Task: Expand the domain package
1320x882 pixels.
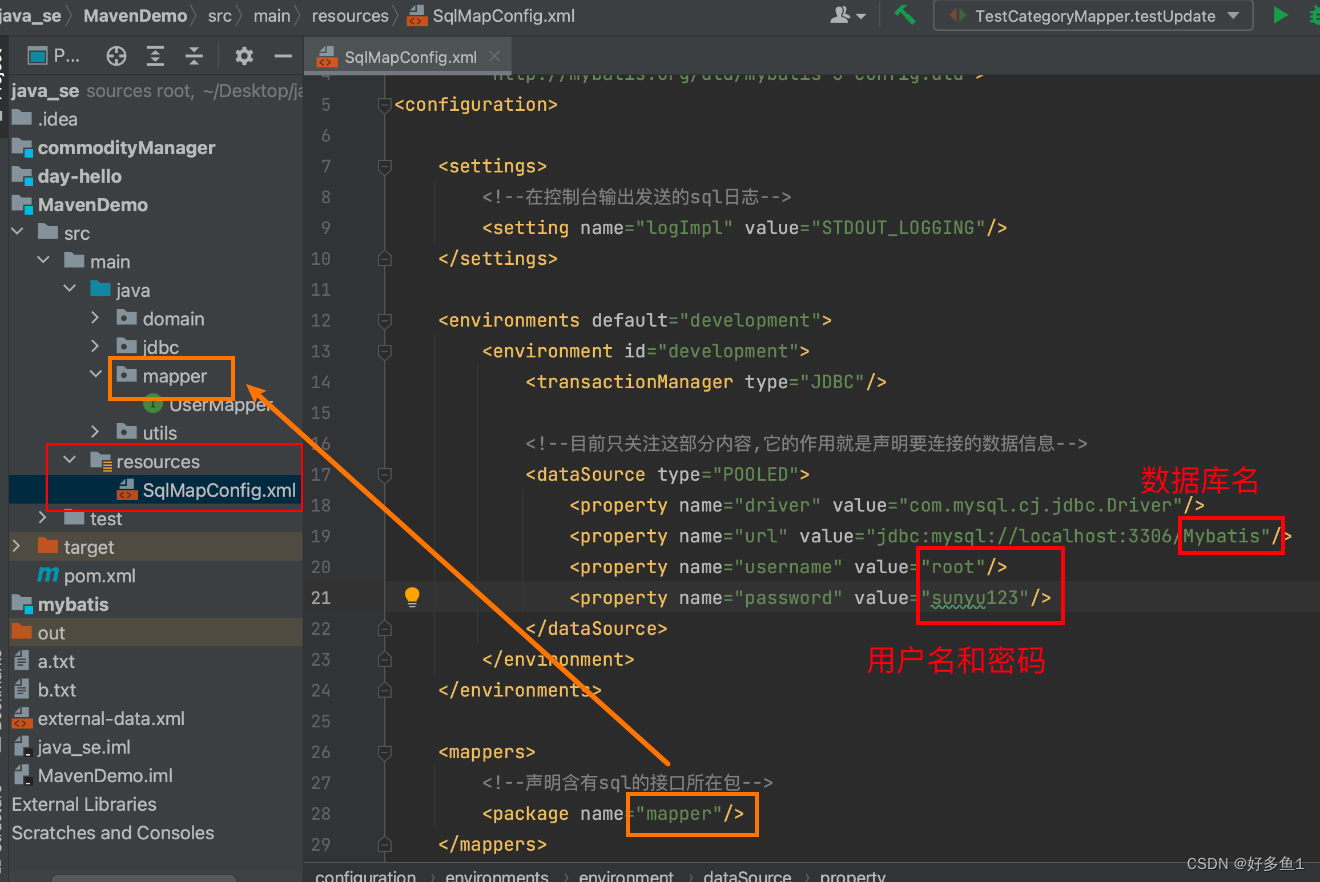Action: (x=96, y=318)
